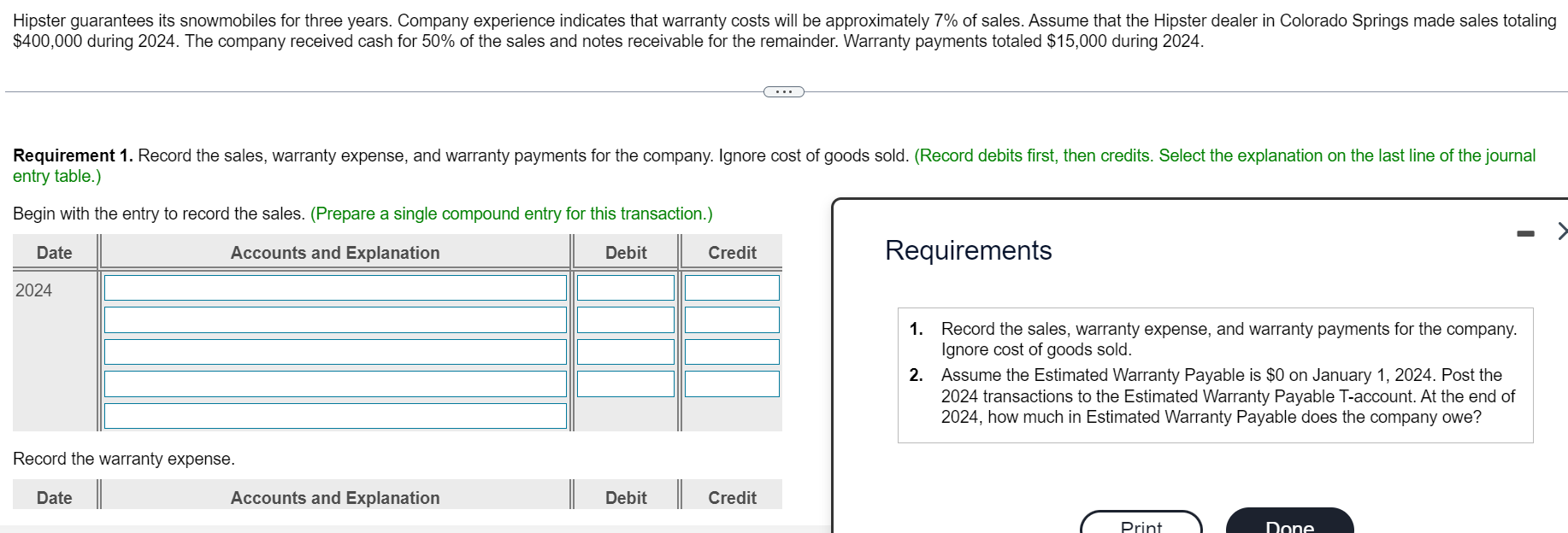Image resolution: width=1568 pixels, height=533 pixels.
Task: Click the Accounts and Explanation header of the warranty table
Action: click(x=336, y=497)
